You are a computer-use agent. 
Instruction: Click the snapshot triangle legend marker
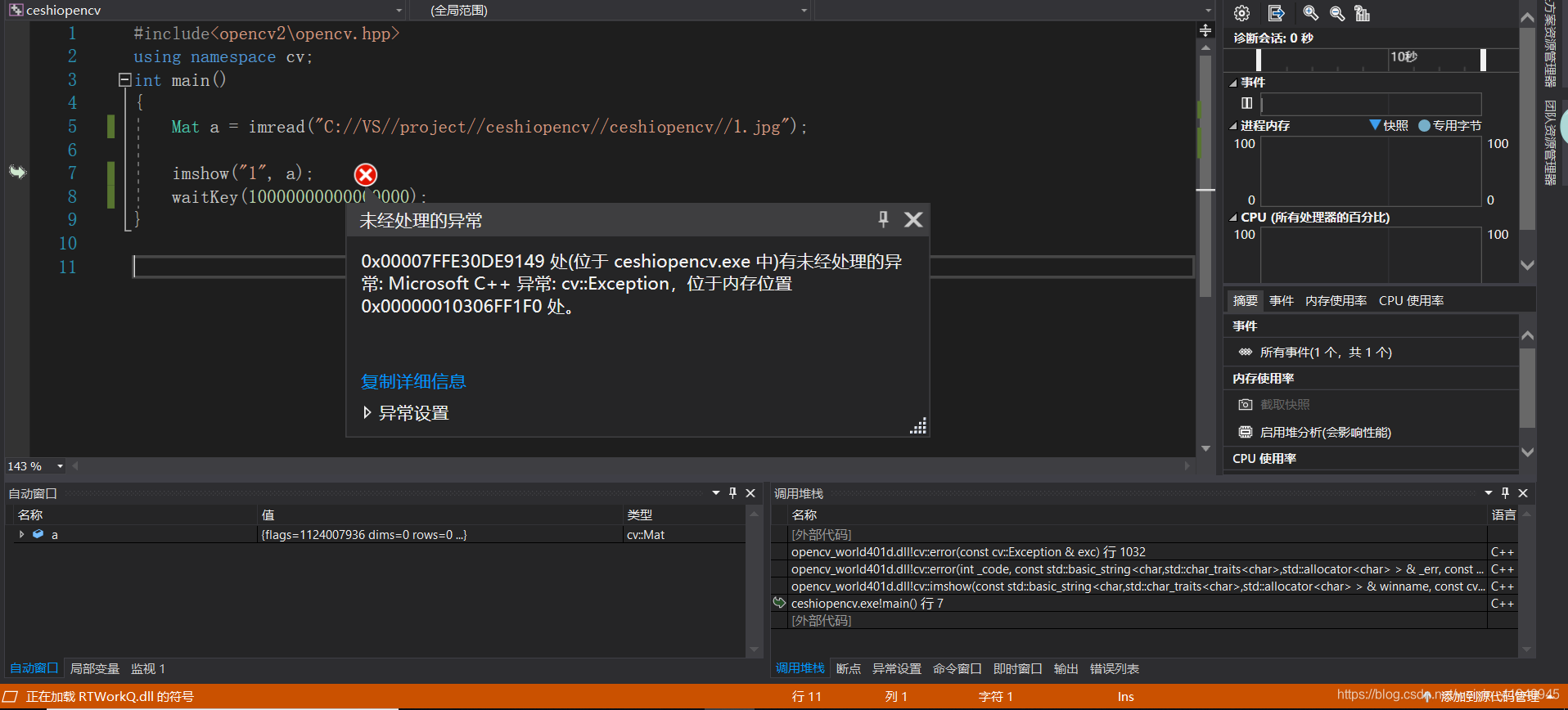pos(1375,125)
